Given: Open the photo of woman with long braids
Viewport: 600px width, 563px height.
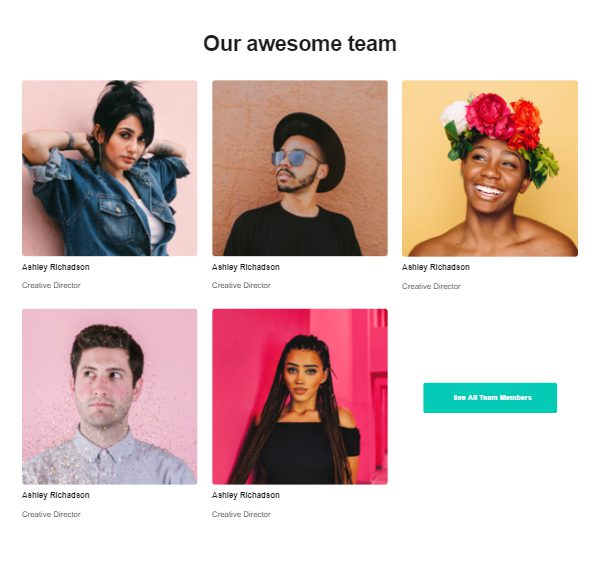Looking at the screenshot, I should pyautogui.click(x=300, y=397).
